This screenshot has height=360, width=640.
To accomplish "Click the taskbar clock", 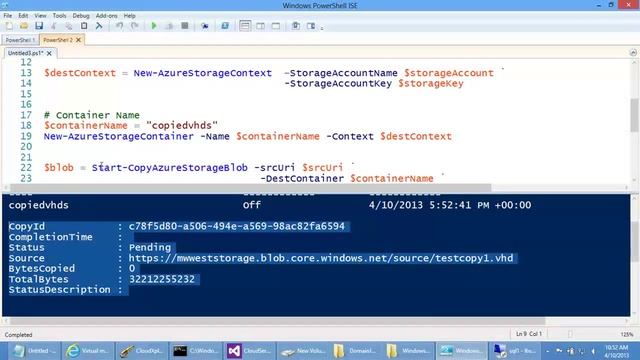I will click(x=616, y=351).
